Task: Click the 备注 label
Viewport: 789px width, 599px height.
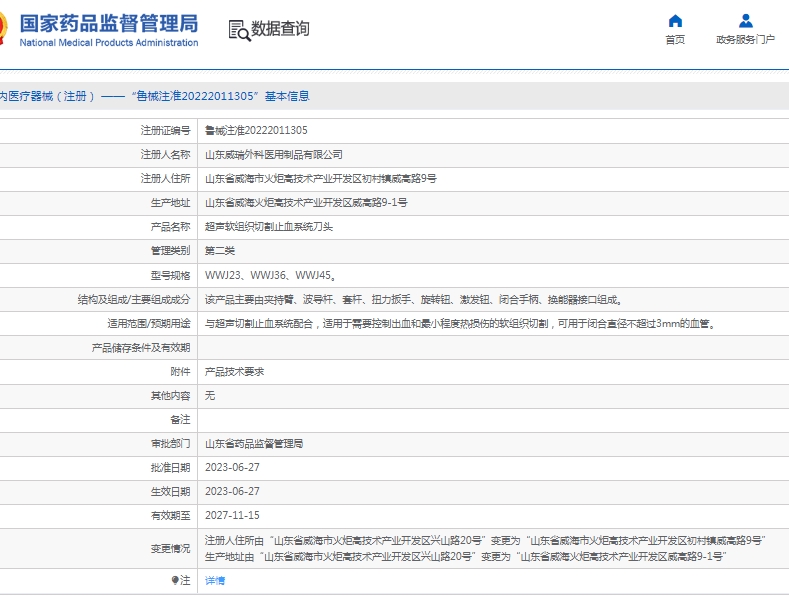Action: pyautogui.click(x=181, y=420)
